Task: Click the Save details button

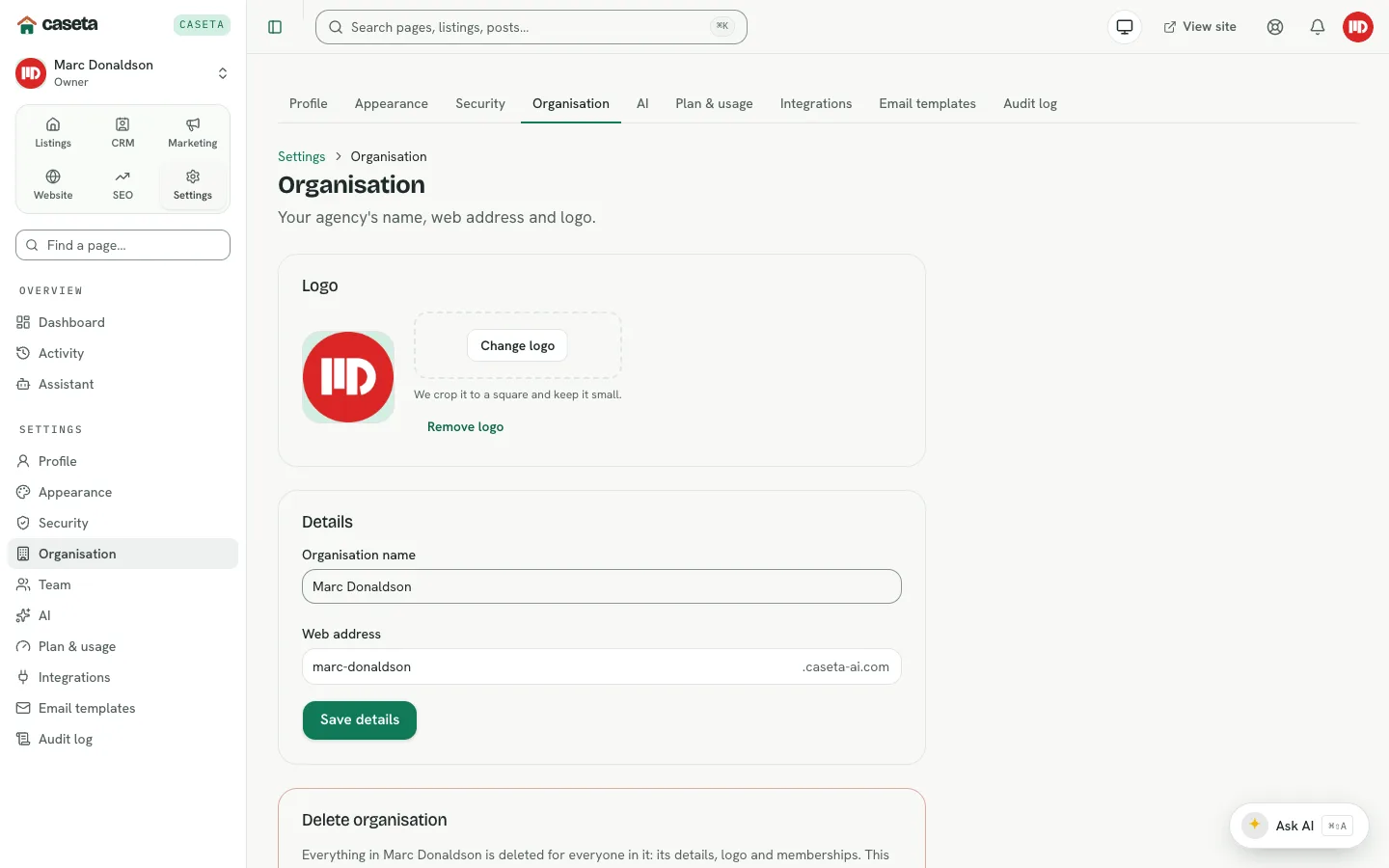Action: coord(360,720)
